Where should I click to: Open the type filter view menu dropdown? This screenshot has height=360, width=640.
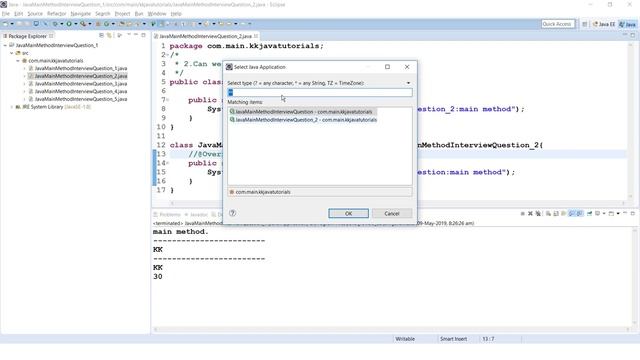pyautogui.click(x=408, y=83)
